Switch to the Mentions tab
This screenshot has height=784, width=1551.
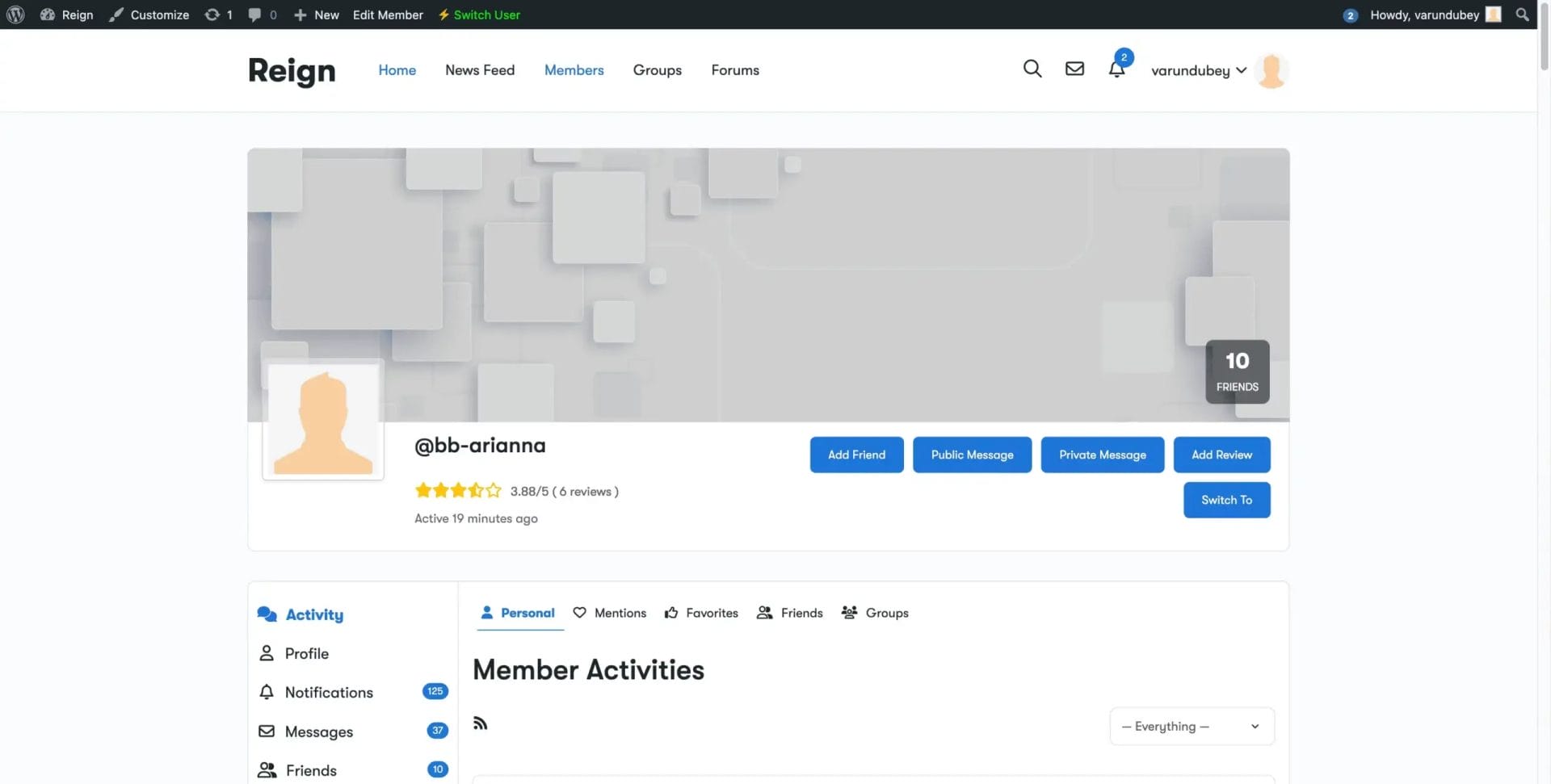[620, 613]
